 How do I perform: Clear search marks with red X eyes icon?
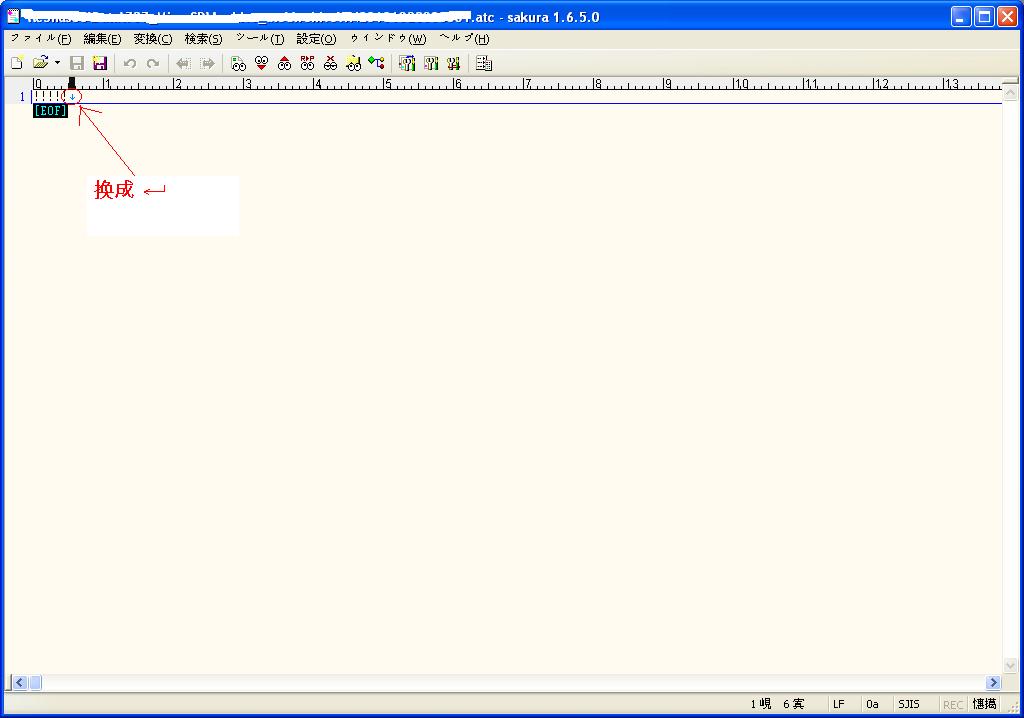[x=330, y=63]
